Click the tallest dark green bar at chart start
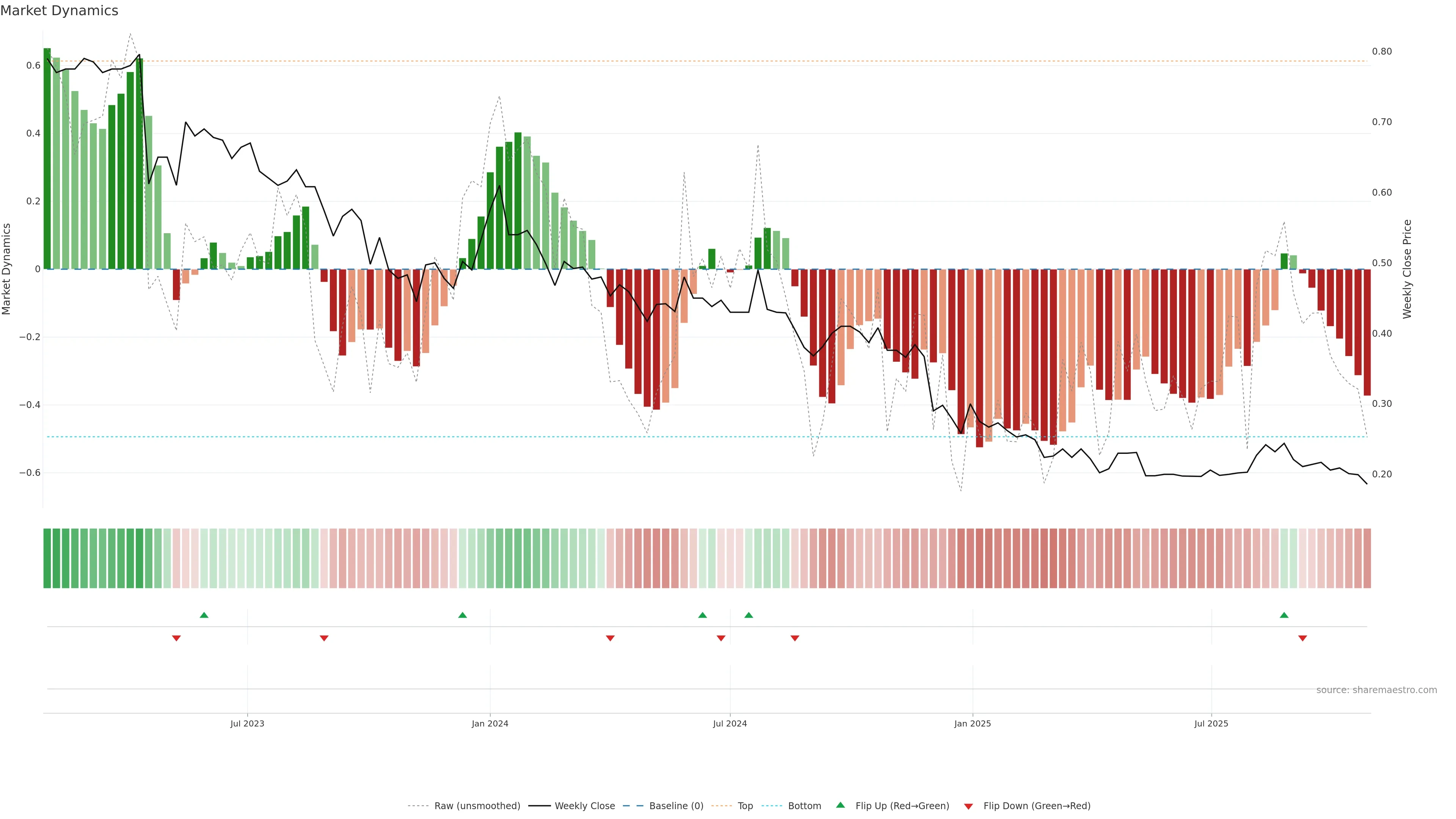The width and height of the screenshot is (1456, 819). click(x=47, y=158)
